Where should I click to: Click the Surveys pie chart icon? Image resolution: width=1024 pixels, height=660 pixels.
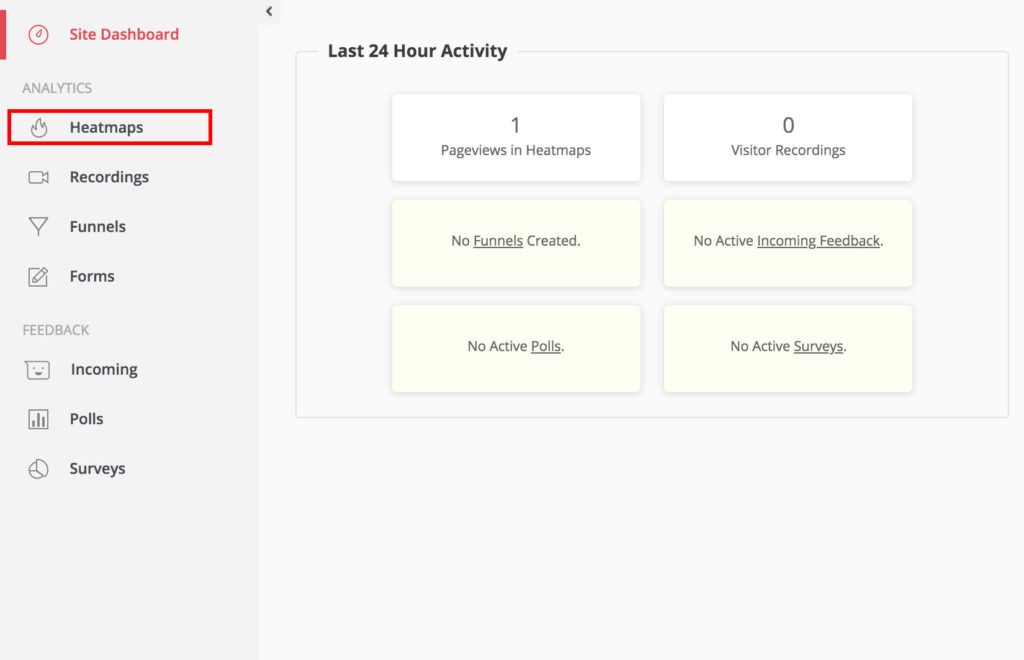point(38,469)
